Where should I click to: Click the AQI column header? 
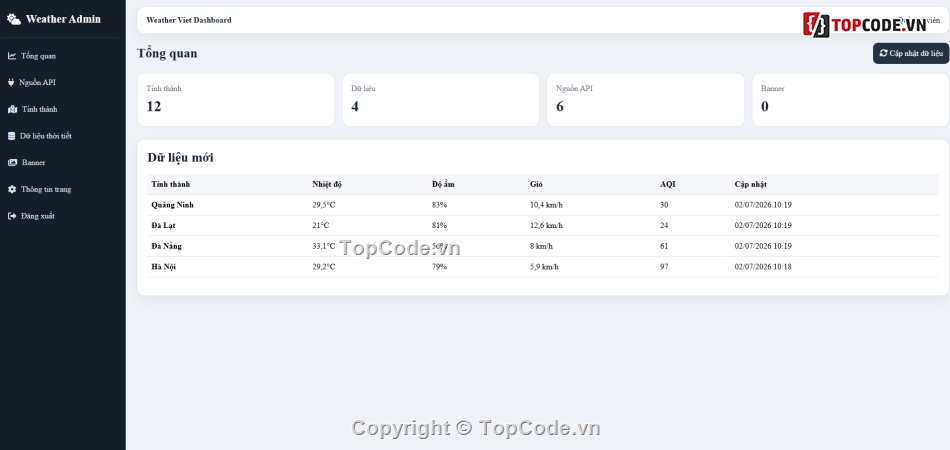click(668, 184)
